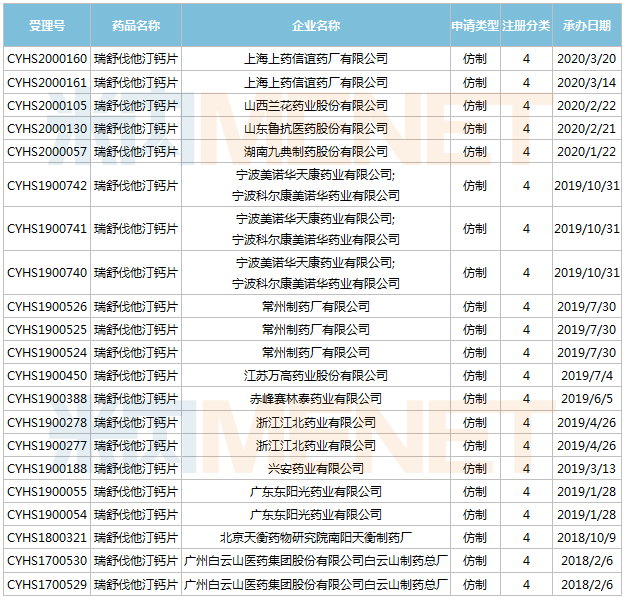
Task: Click 广东东阳光药业有限公司 in CYHS1900055 row
Action: coord(316,491)
